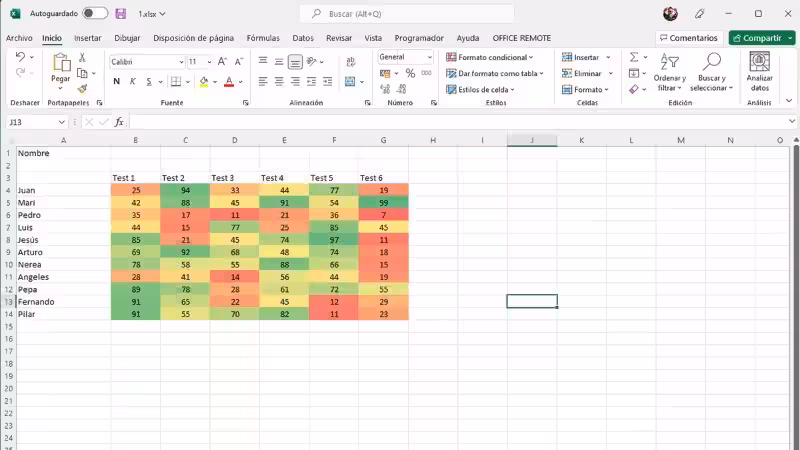Click the Pegar clipboard icon
This screenshot has height=450, width=800.
61,62
